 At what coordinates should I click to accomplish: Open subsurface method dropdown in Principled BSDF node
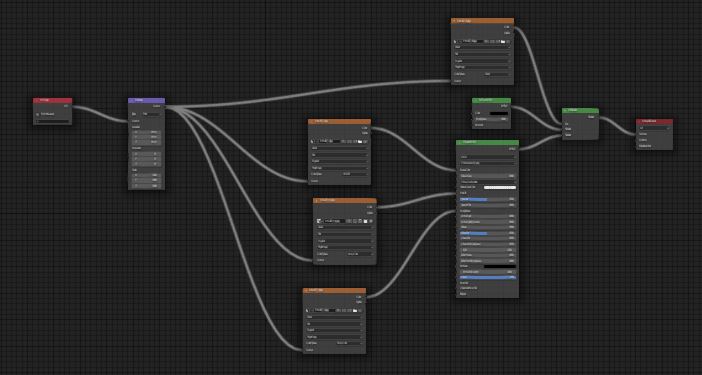tap(488, 163)
